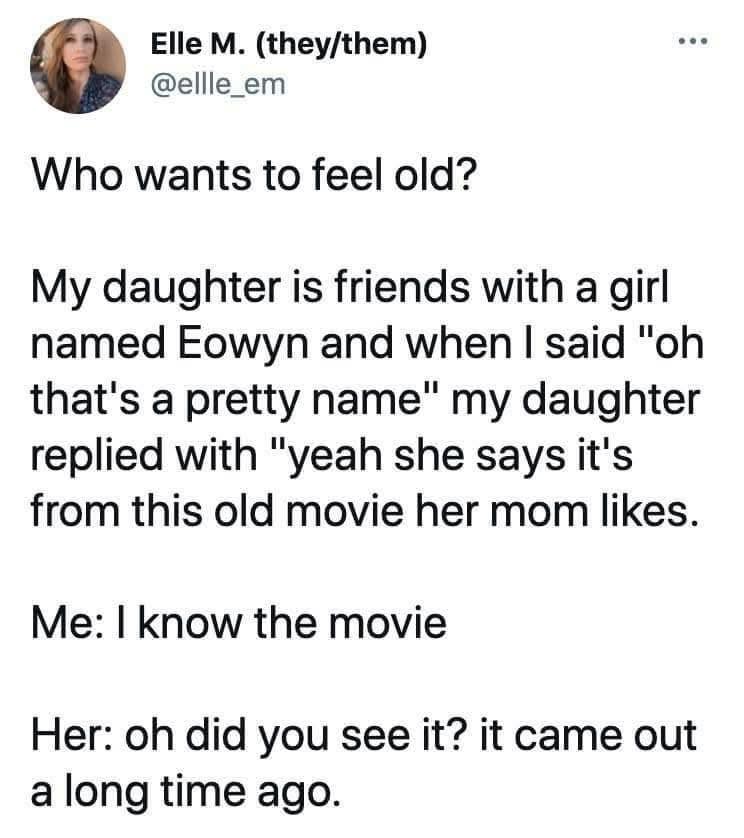Select the last line 'a long time ago.'
This screenshot has width=744, height=838.
[x=185, y=792]
